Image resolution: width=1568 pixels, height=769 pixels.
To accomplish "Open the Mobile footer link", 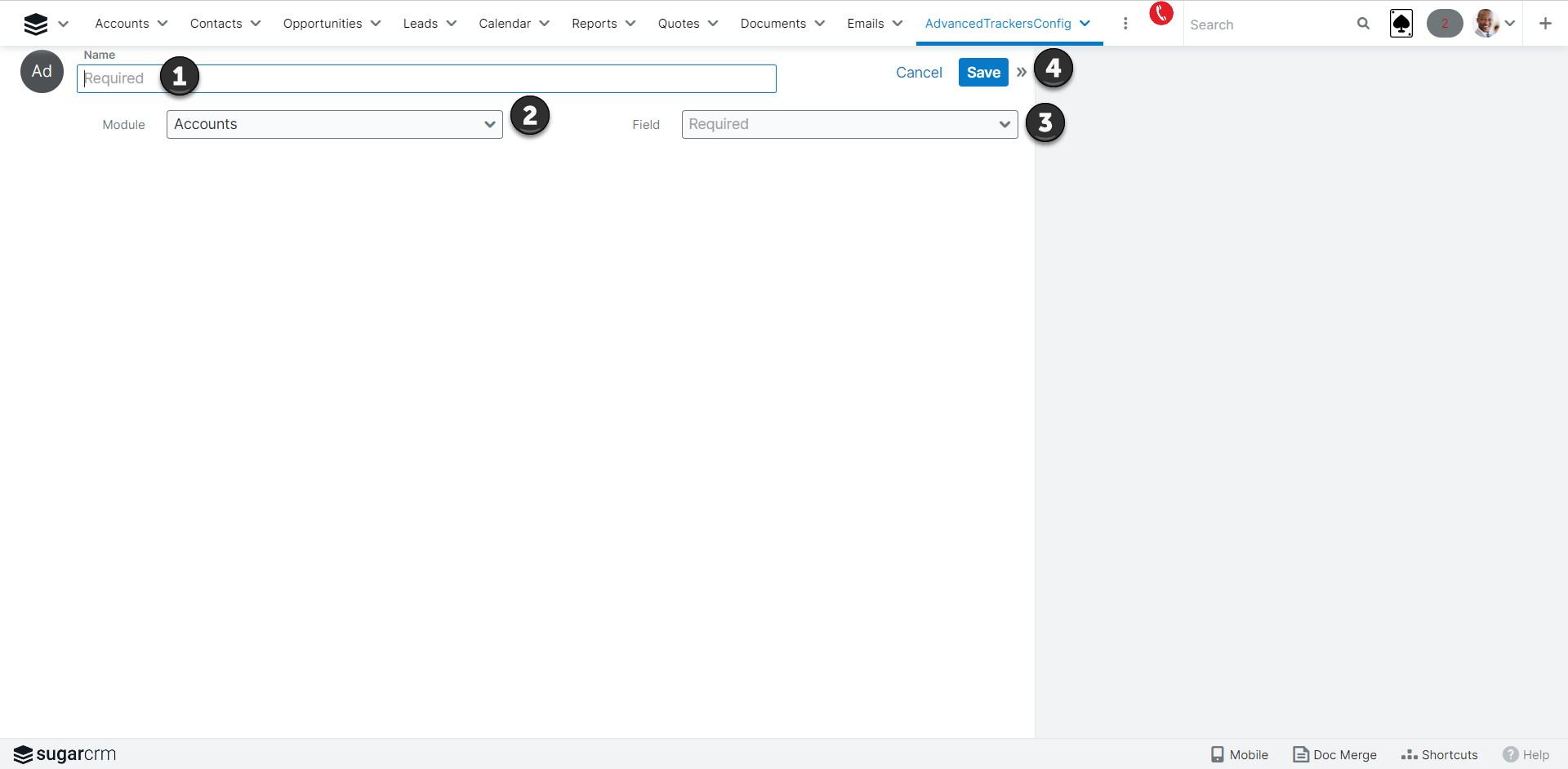I will click(1240, 754).
